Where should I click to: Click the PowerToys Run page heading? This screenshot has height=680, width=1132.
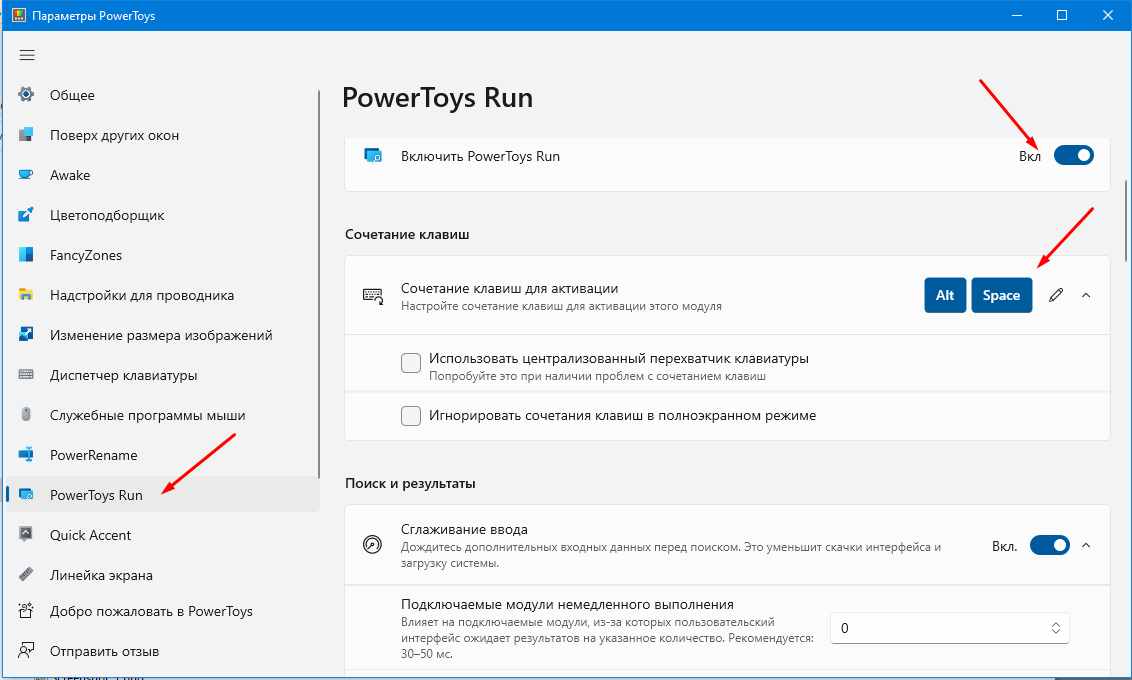(x=437, y=97)
